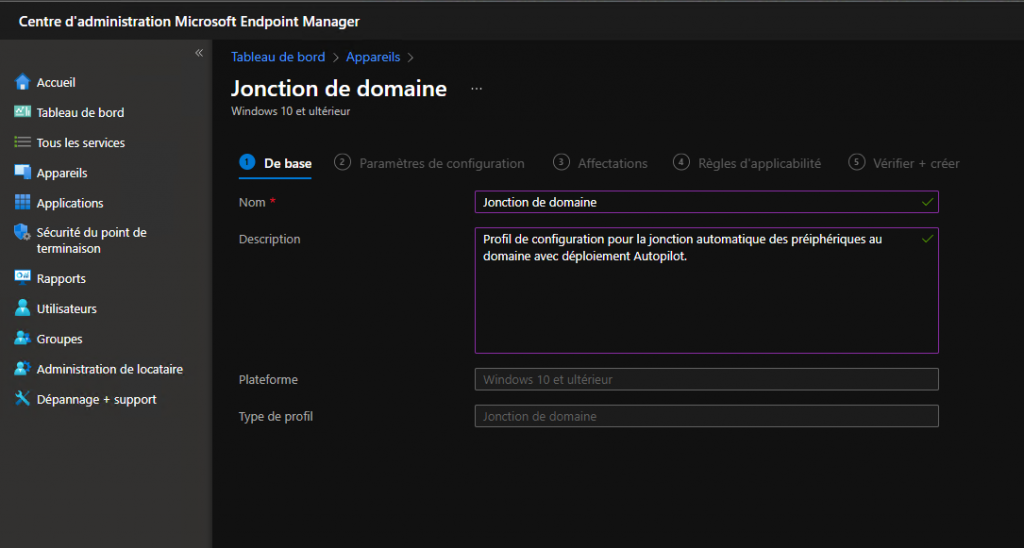The height and width of the screenshot is (548, 1024).
Task: Select the Règles d'applicabilité tab
Action: 747,163
